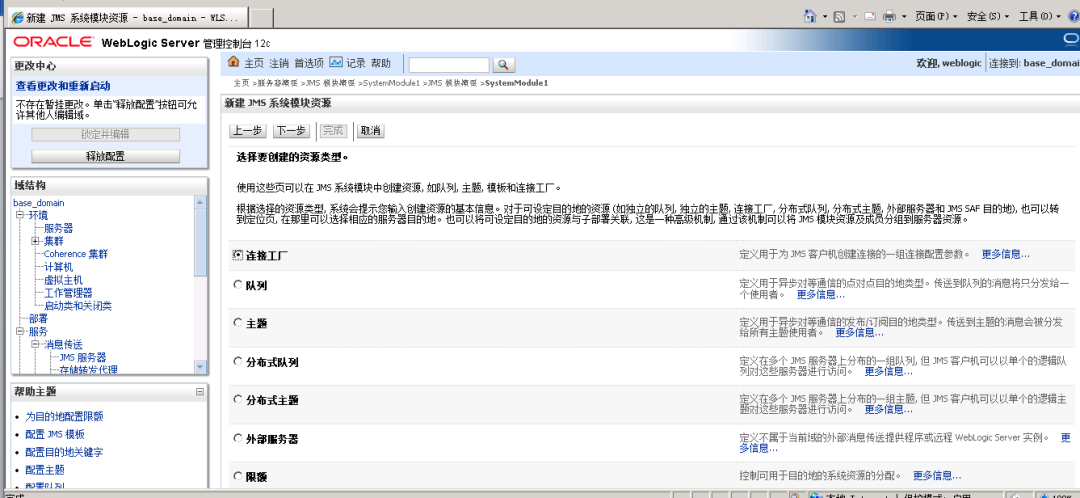Screen dimensions: 1080x498
Task: Open 更多信息 link for 连接工厂
Action: click(x=1006, y=254)
